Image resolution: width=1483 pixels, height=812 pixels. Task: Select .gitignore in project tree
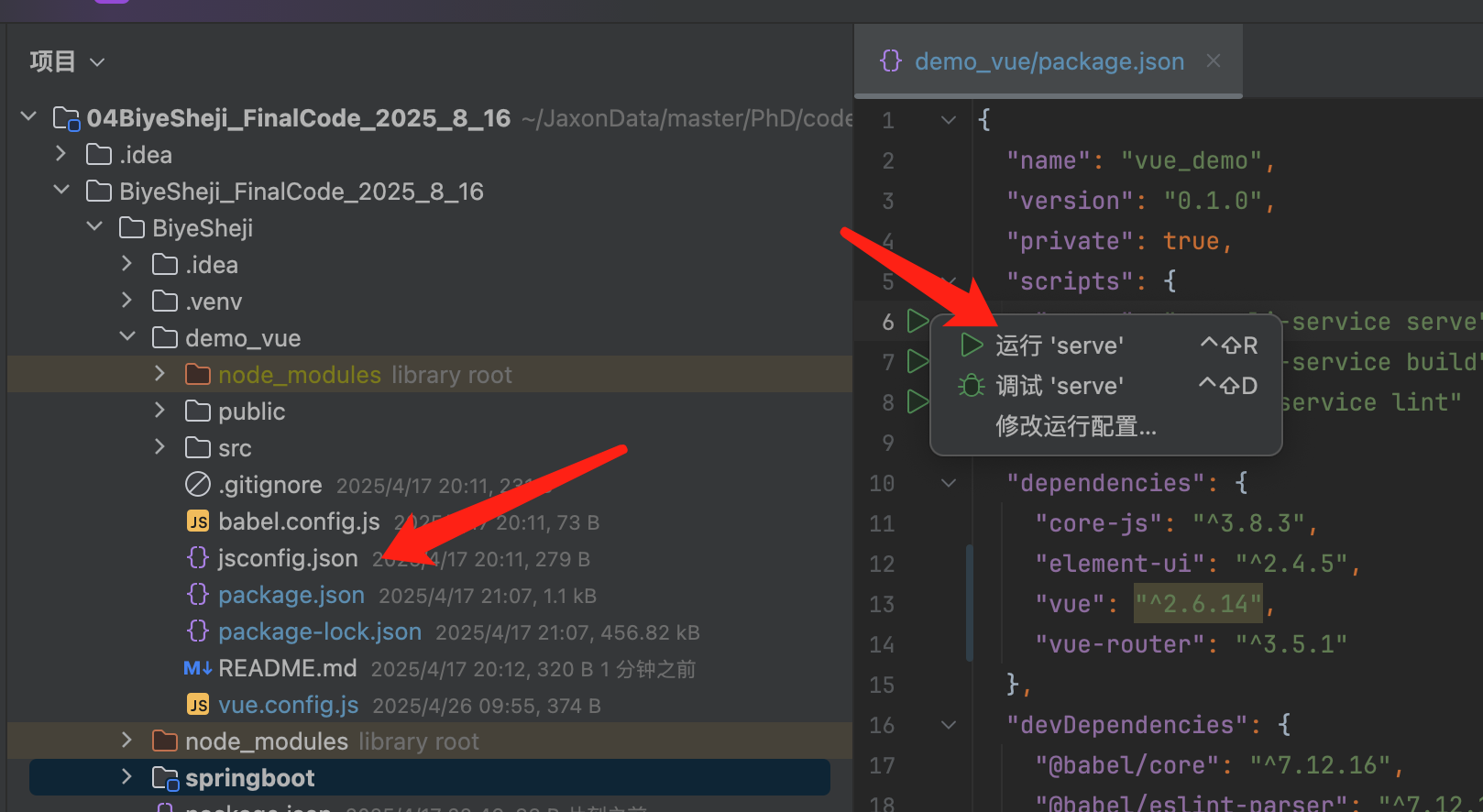270,485
